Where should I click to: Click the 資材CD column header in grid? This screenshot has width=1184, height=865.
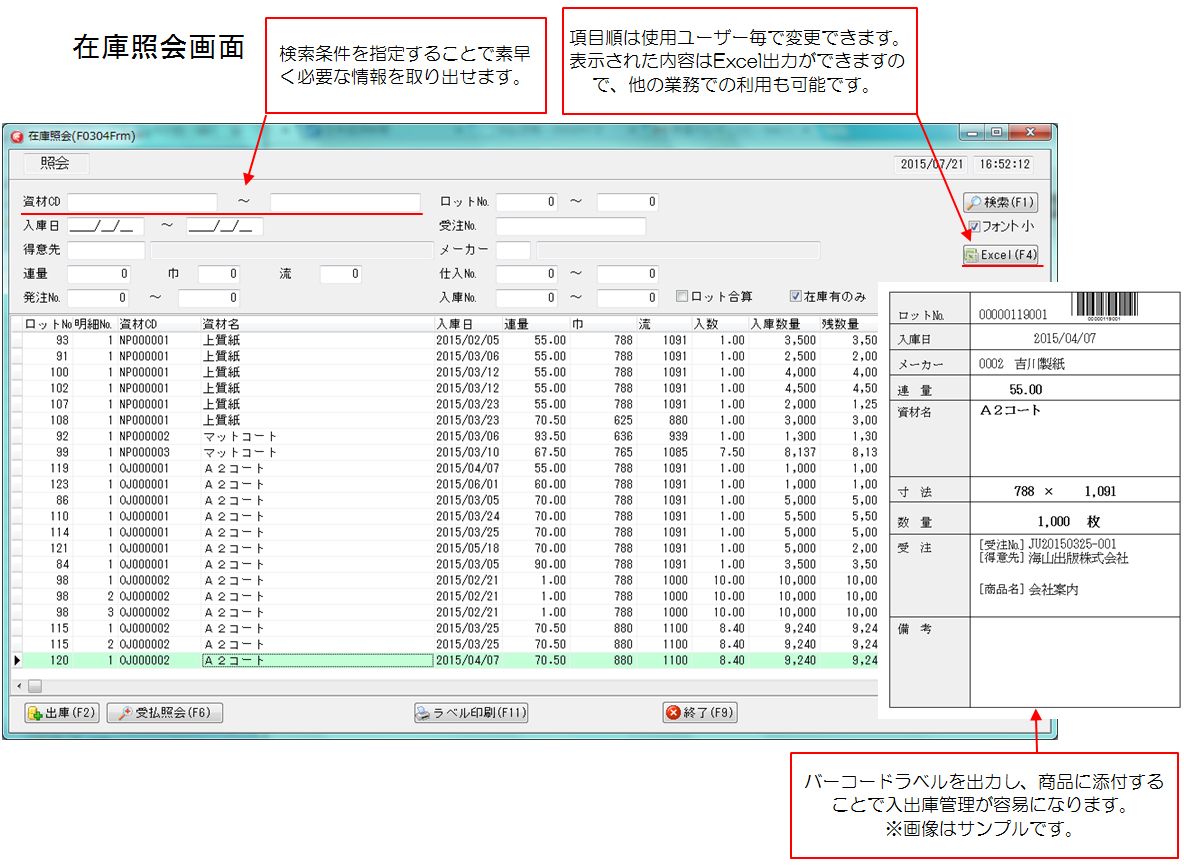158,325
